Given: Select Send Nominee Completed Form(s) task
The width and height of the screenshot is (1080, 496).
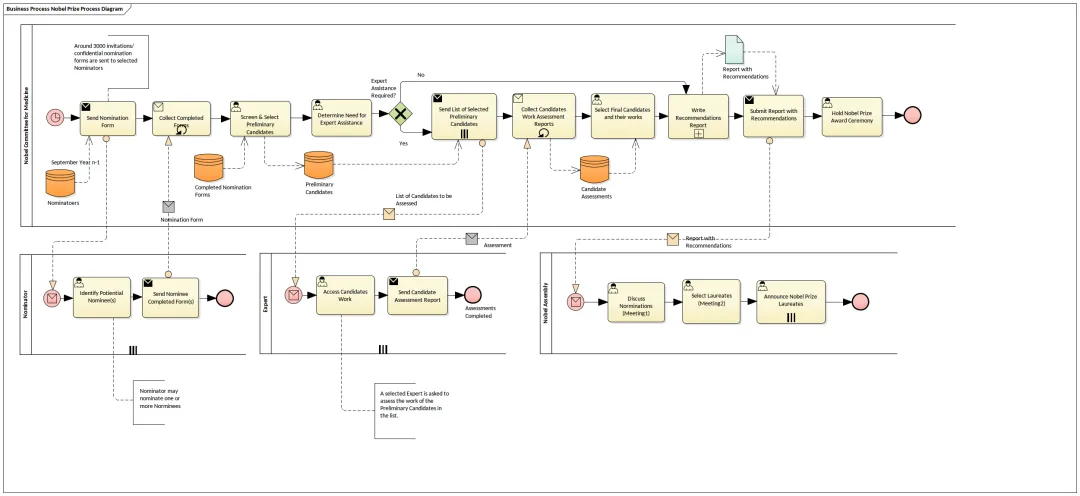Looking at the screenshot, I should [171, 298].
